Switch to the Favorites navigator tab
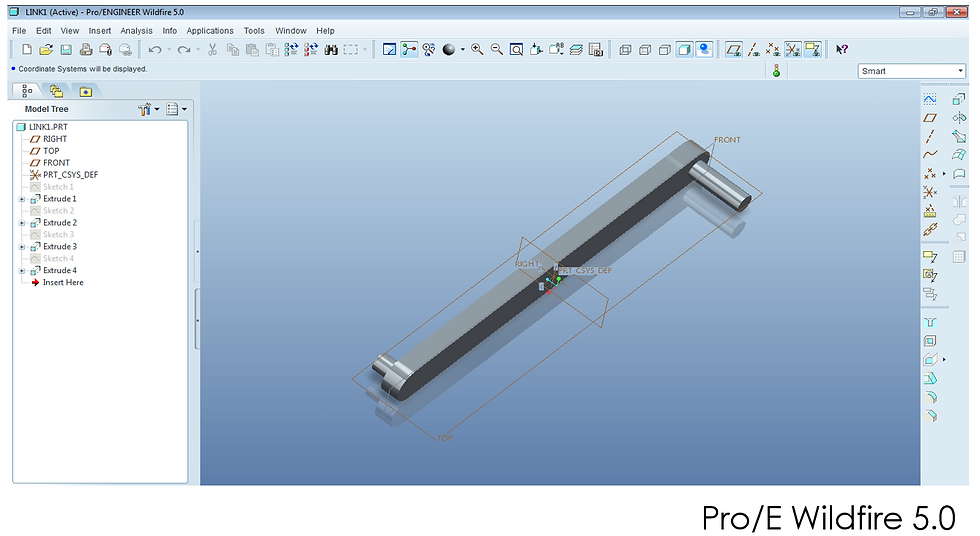This screenshot has height=536, width=980. pos(85,91)
